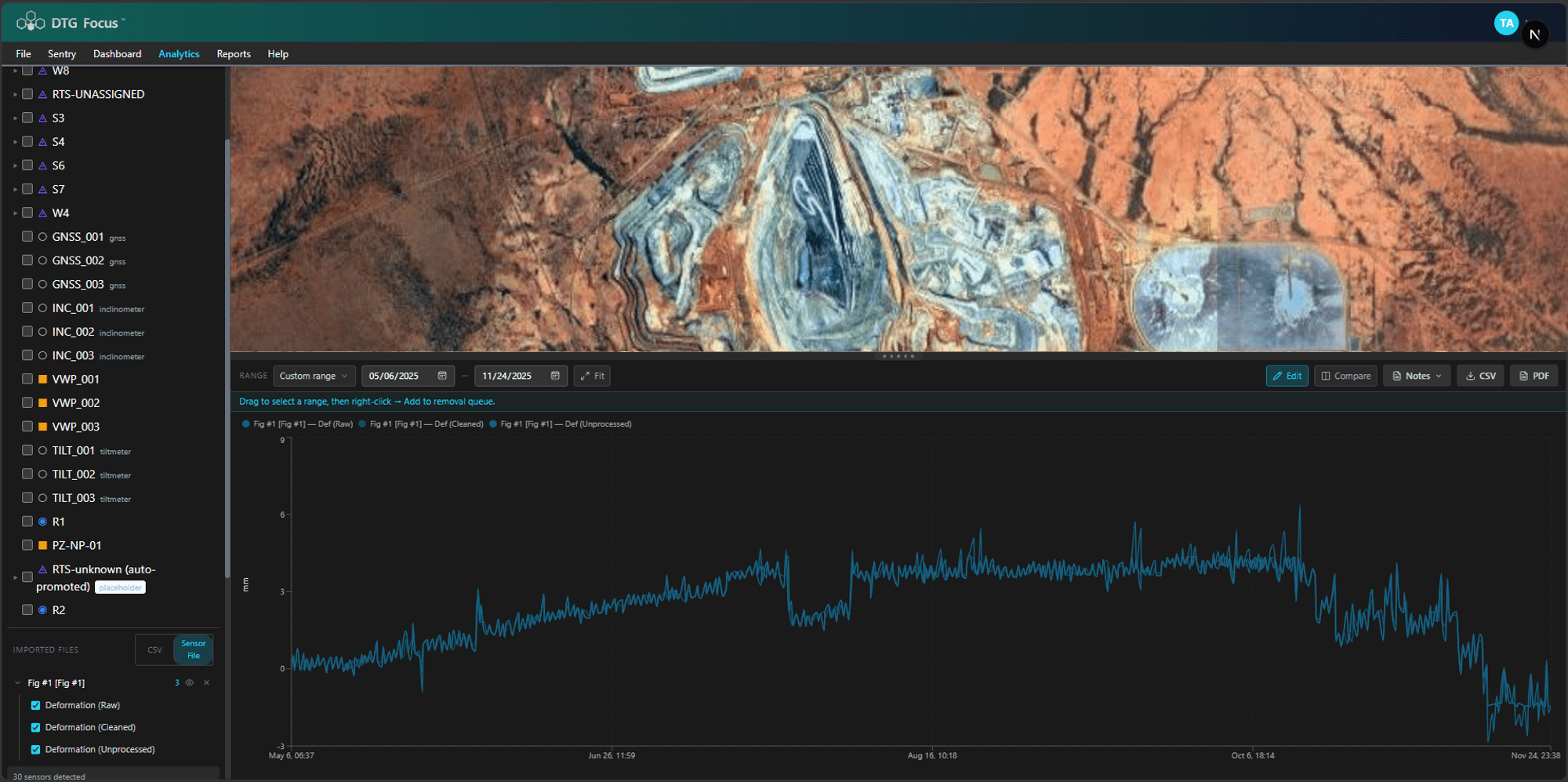Expand the S7 tree group
1568x782 pixels.
coord(15,190)
